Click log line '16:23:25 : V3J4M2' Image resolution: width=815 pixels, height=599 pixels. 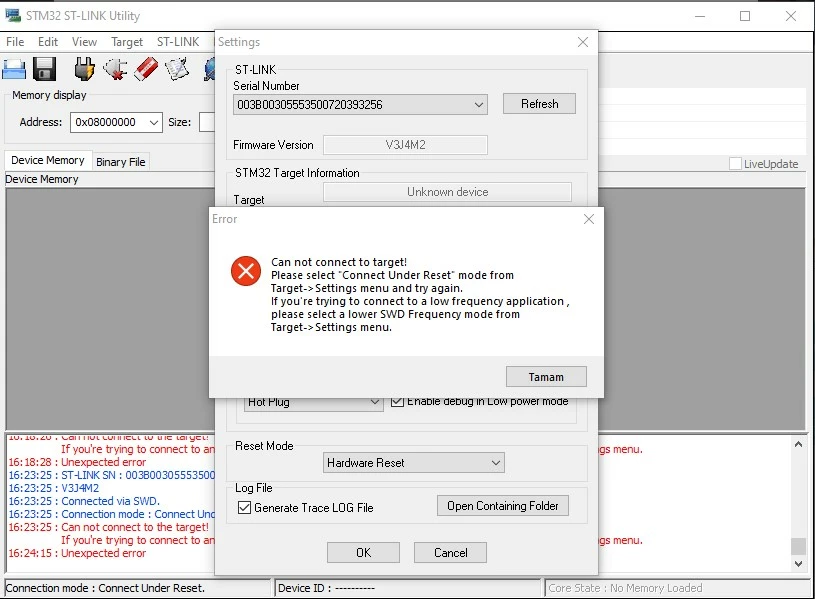pyautogui.click(x=54, y=488)
